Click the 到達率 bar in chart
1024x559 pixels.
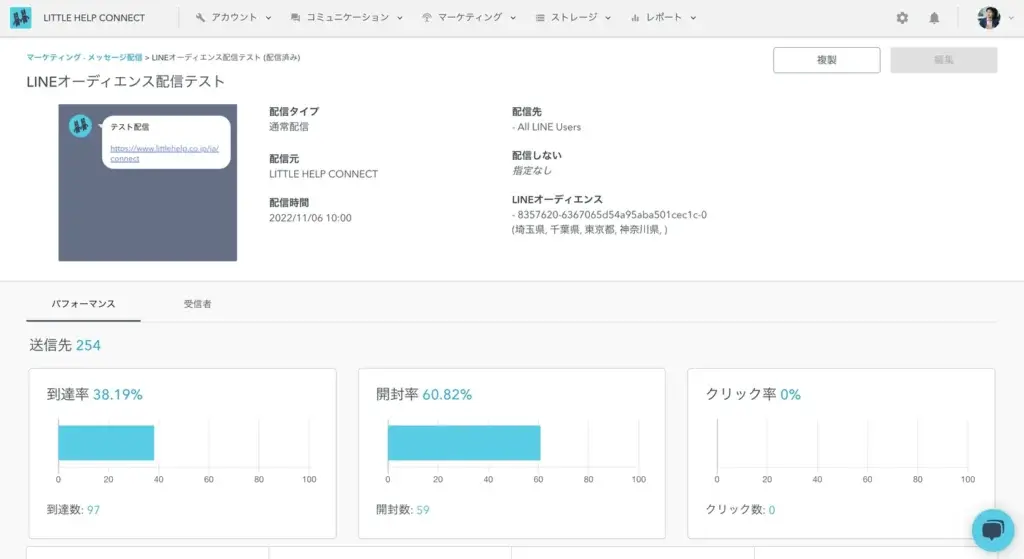[106, 443]
